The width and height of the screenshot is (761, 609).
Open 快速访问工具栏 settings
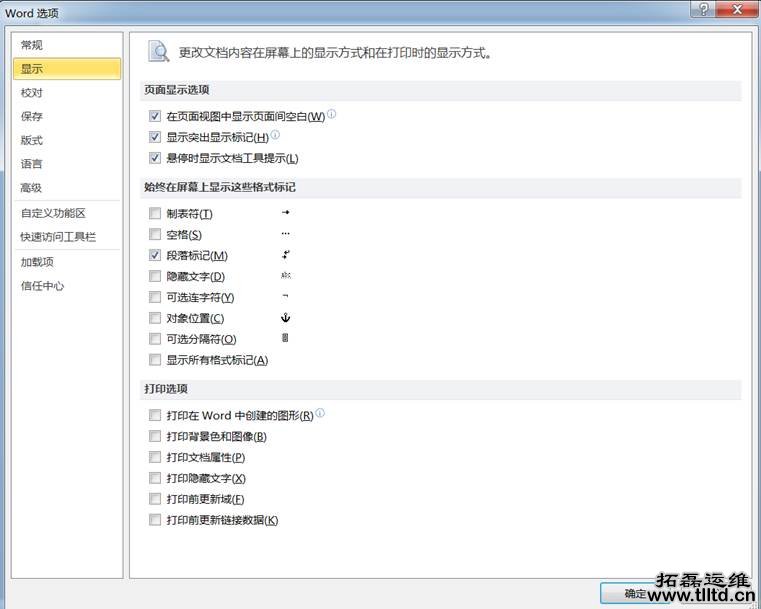pyautogui.click(x=67, y=237)
